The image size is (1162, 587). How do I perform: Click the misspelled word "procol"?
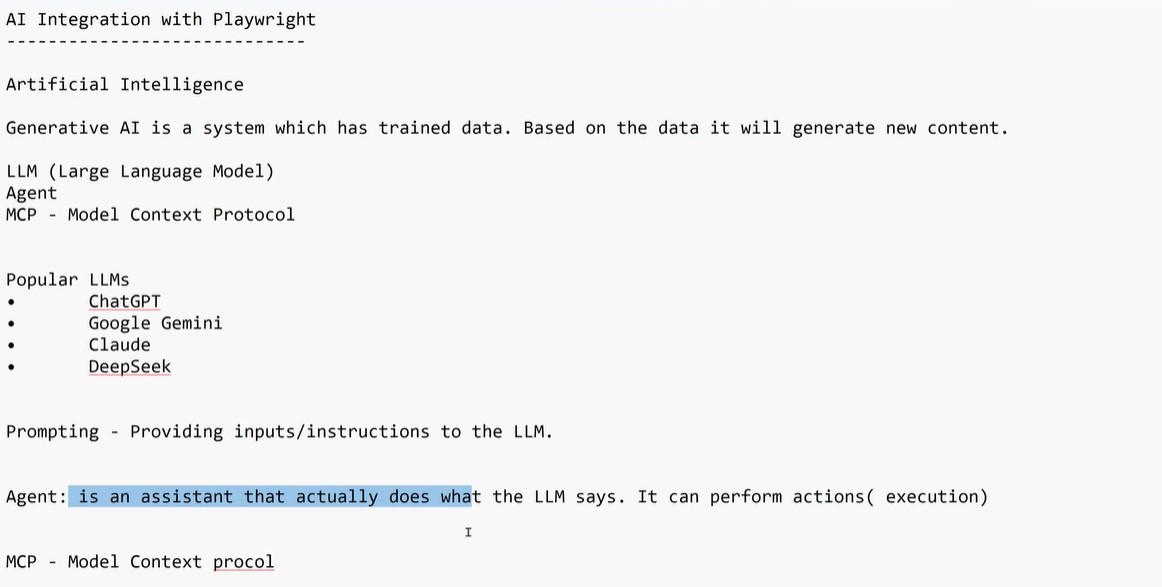pyautogui.click(x=243, y=562)
